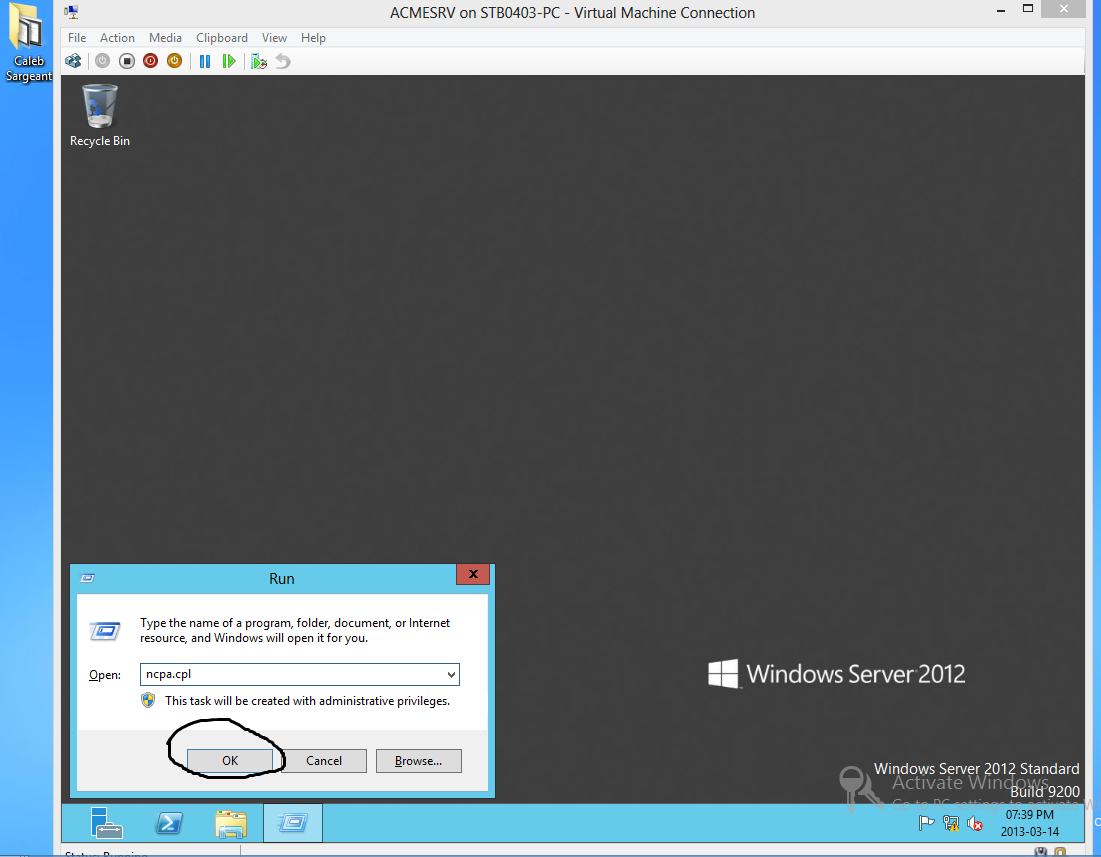Close the Run dialog with red X
The image size is (1101, 857).
473,574
